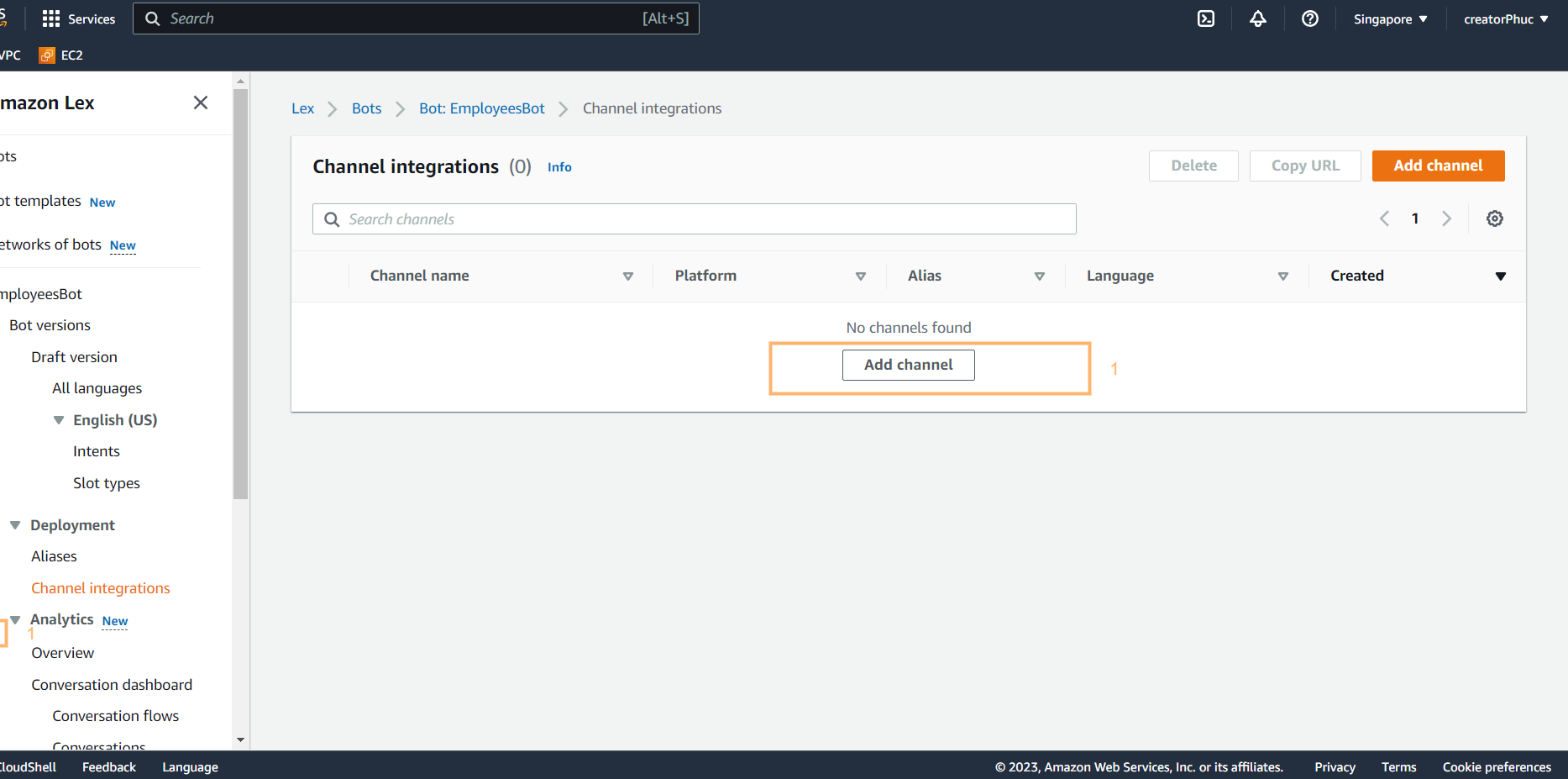Click the sidebar scrollbar down arrow
The height and width of the screenshot is (779, 1568).
coord(241,740)
